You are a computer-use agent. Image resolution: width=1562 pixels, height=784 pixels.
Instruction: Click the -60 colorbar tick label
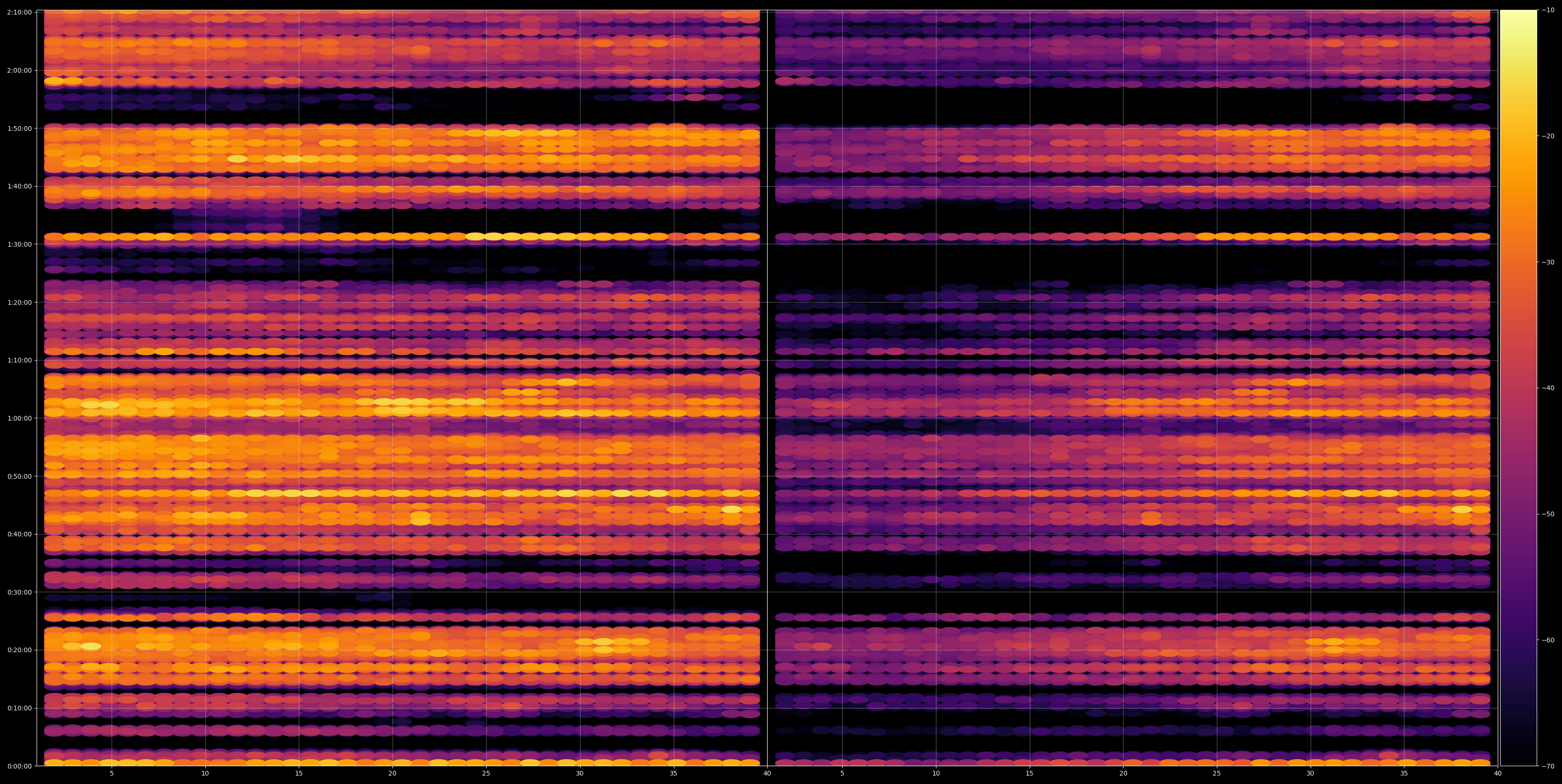point(1547,641)
